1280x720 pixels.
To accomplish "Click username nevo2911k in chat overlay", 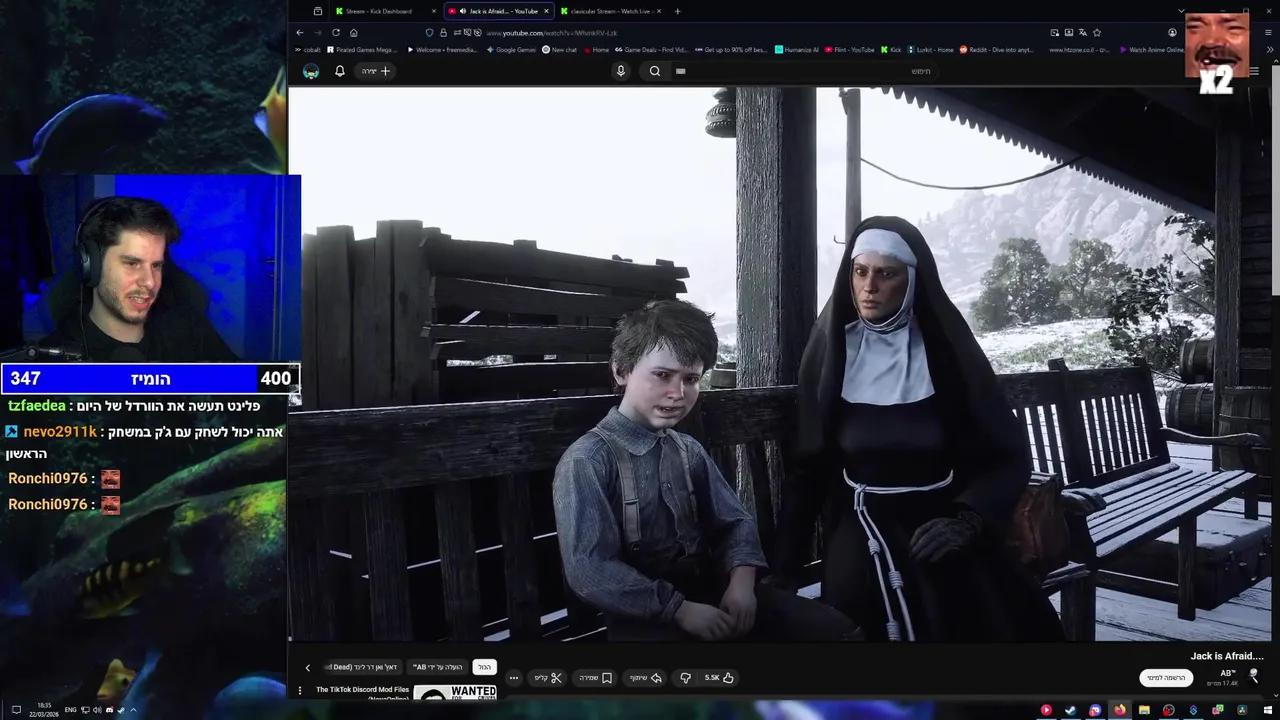I will [x=60, y=432].
